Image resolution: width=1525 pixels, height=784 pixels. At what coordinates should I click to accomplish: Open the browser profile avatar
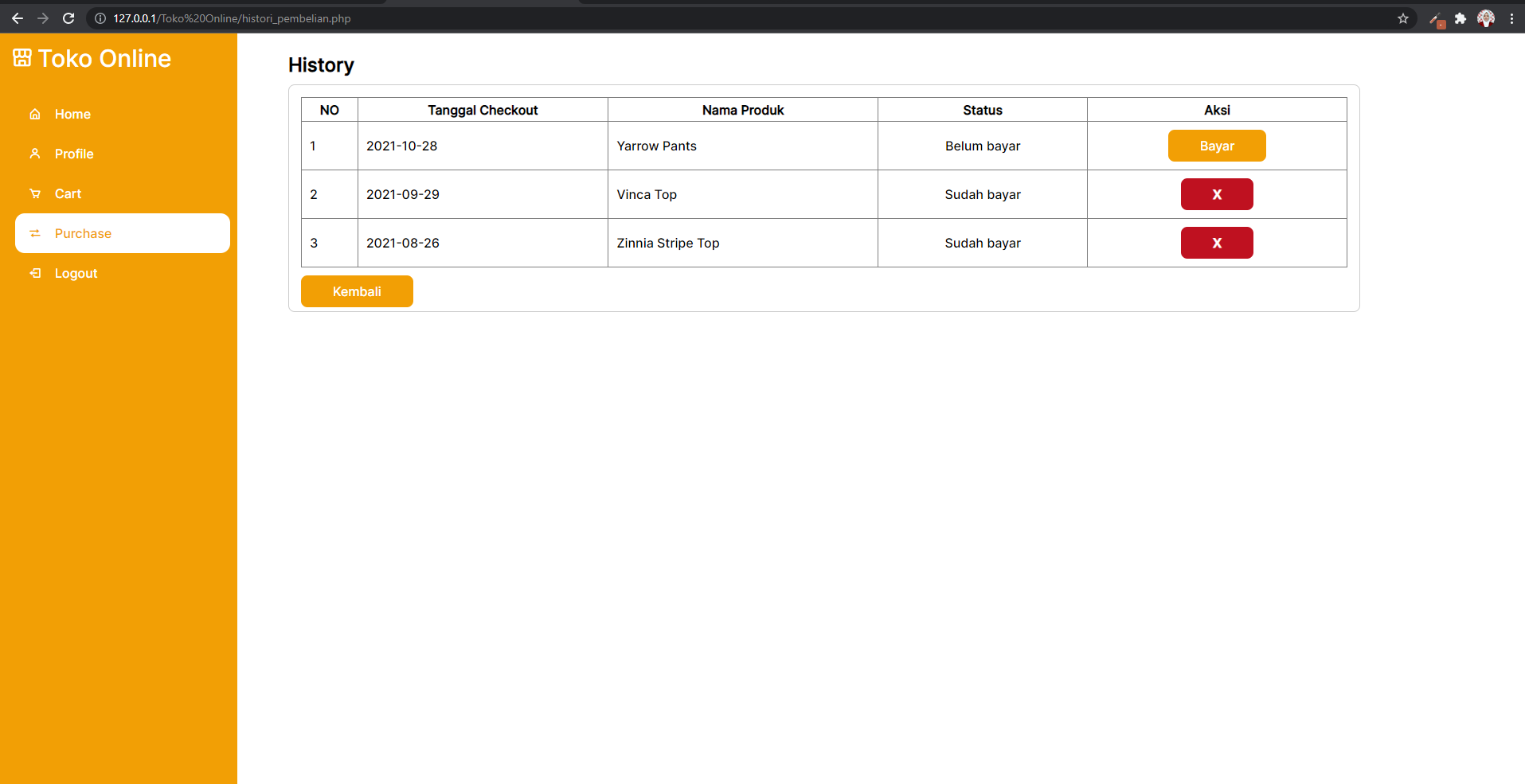[1486, 18]
